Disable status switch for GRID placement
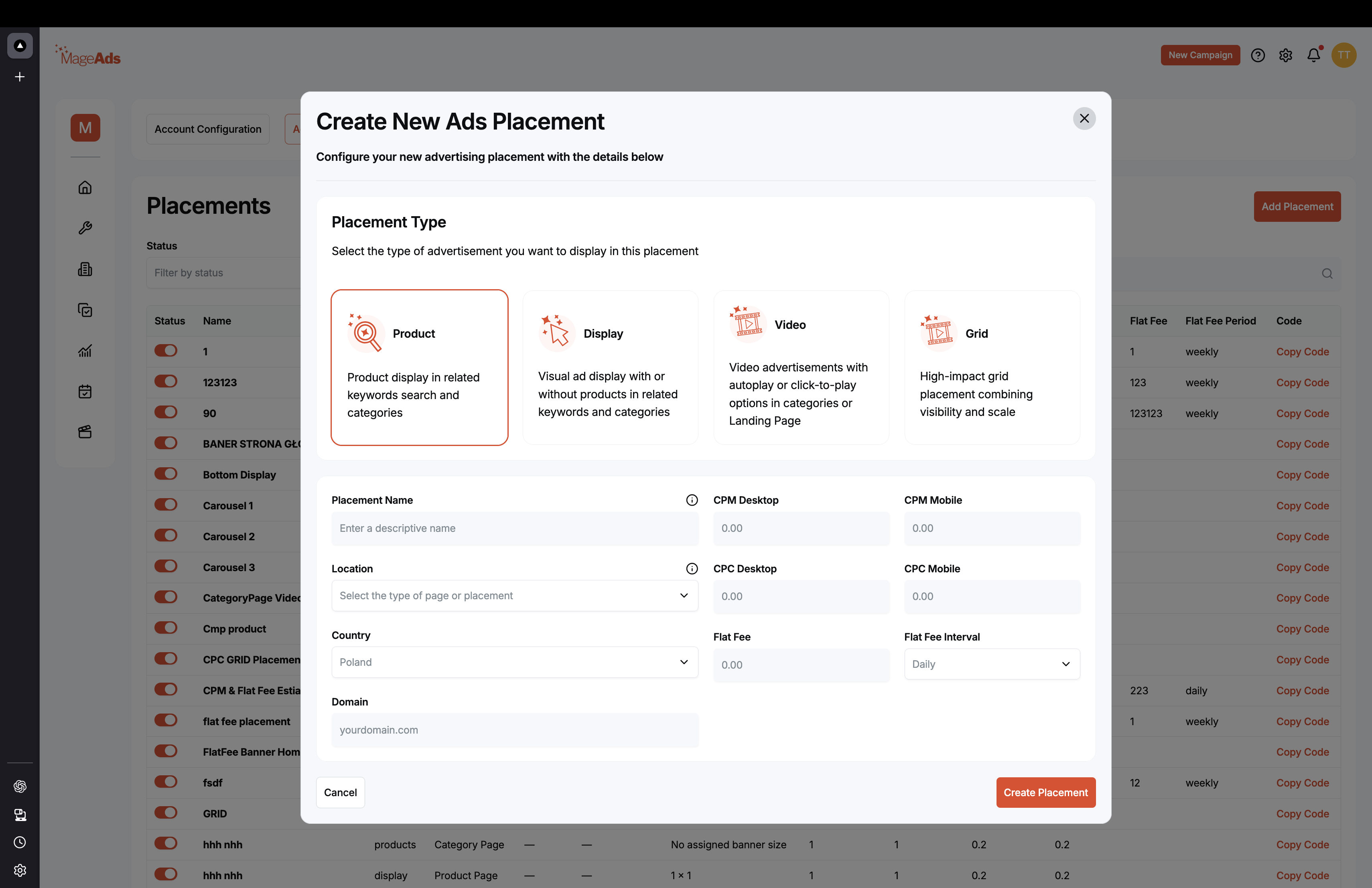 (165, 813)
